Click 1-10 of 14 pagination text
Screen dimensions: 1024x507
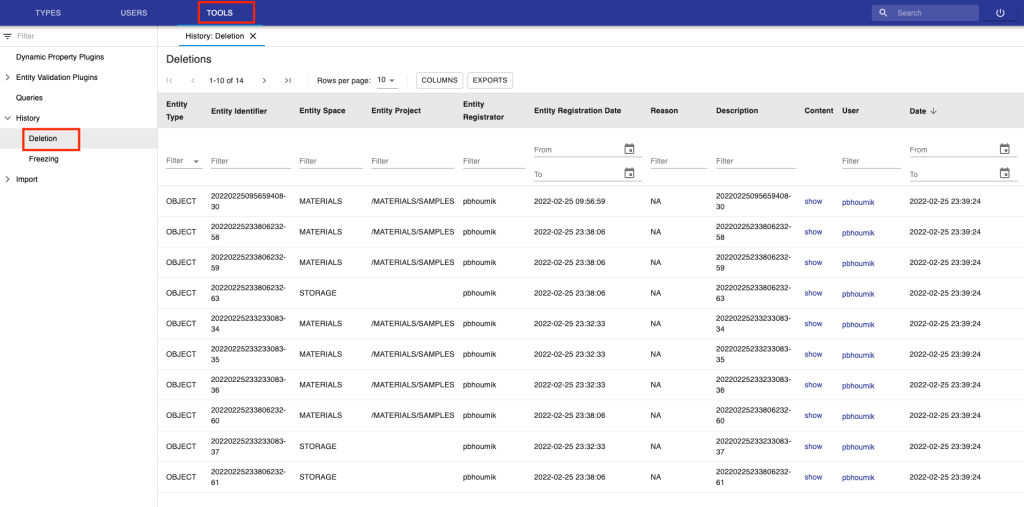pyautogui.click(x=226, y=80)
